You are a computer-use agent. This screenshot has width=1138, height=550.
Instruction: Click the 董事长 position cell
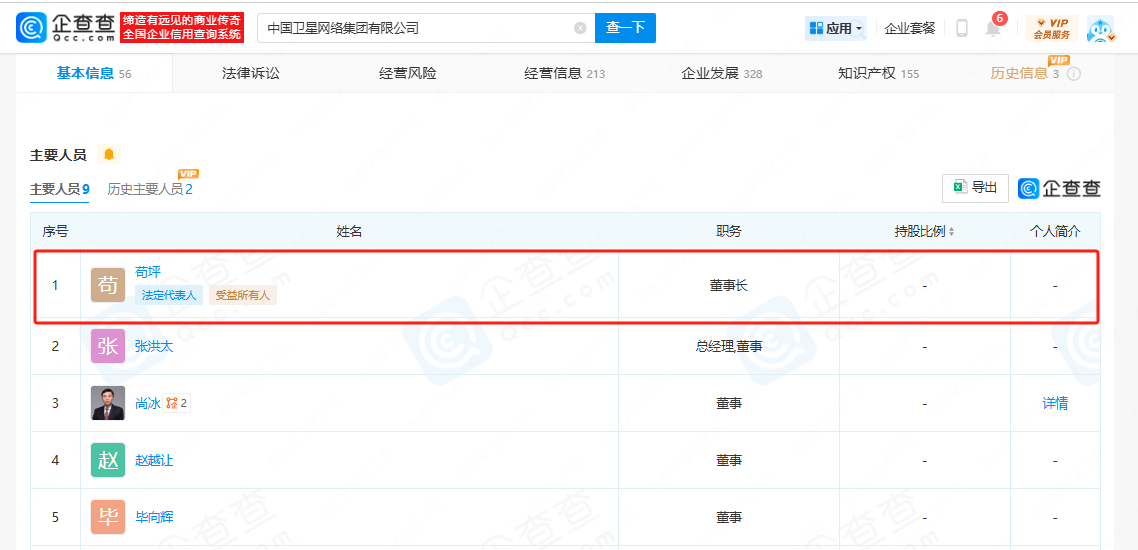[729, 286]
